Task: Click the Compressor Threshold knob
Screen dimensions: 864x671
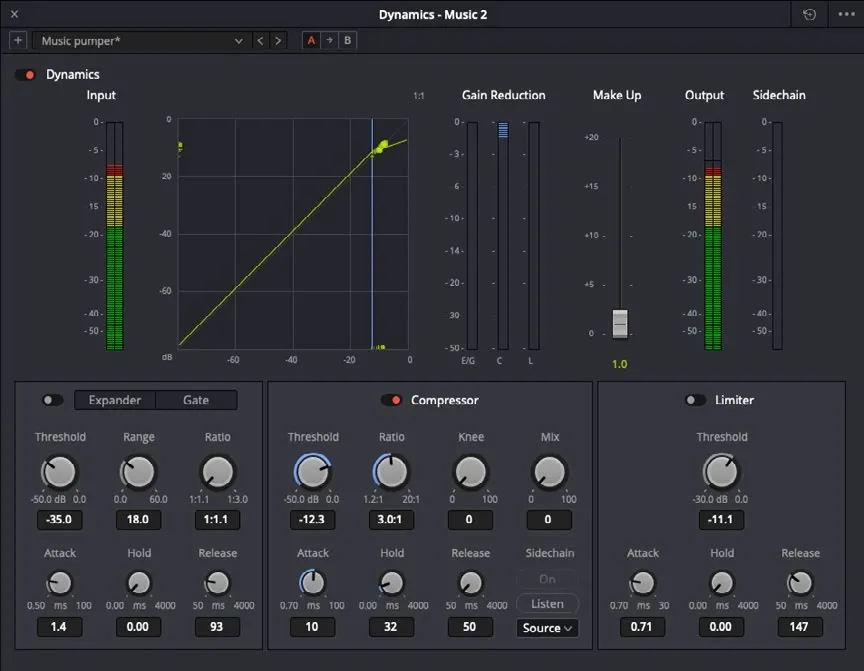Action: (x=312, y=472)
